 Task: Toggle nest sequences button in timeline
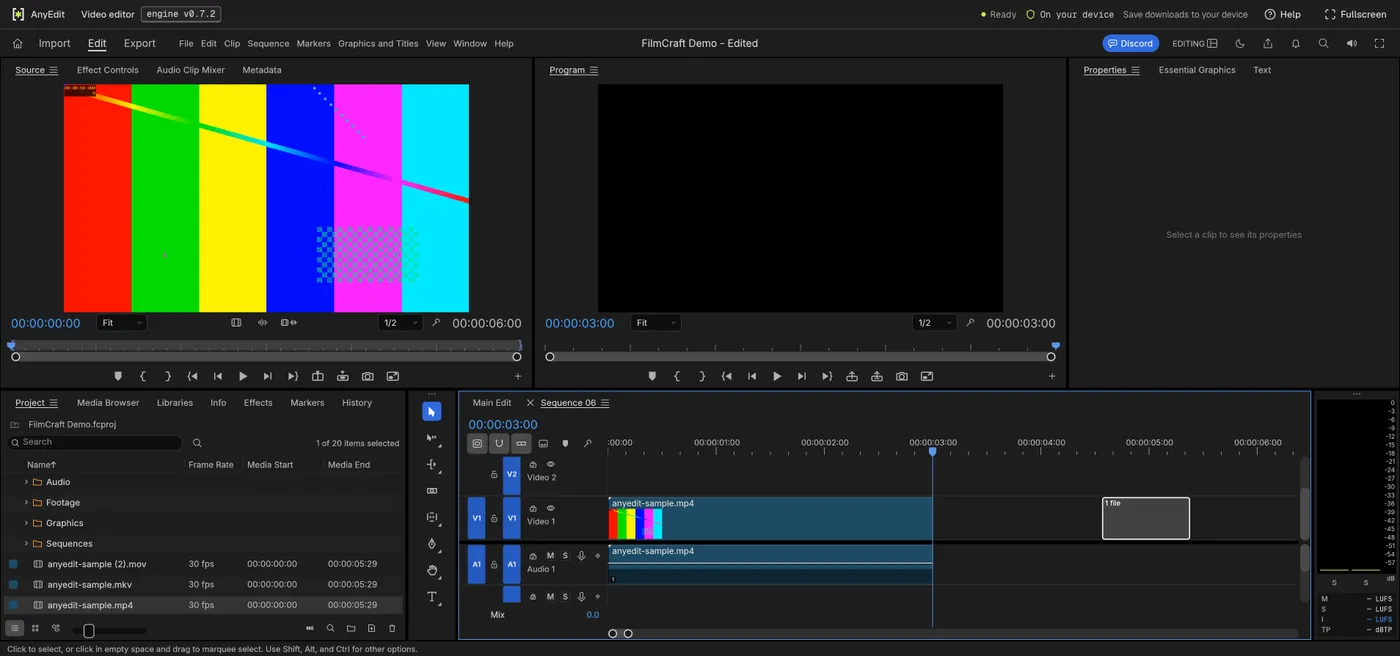pos(477,443)
